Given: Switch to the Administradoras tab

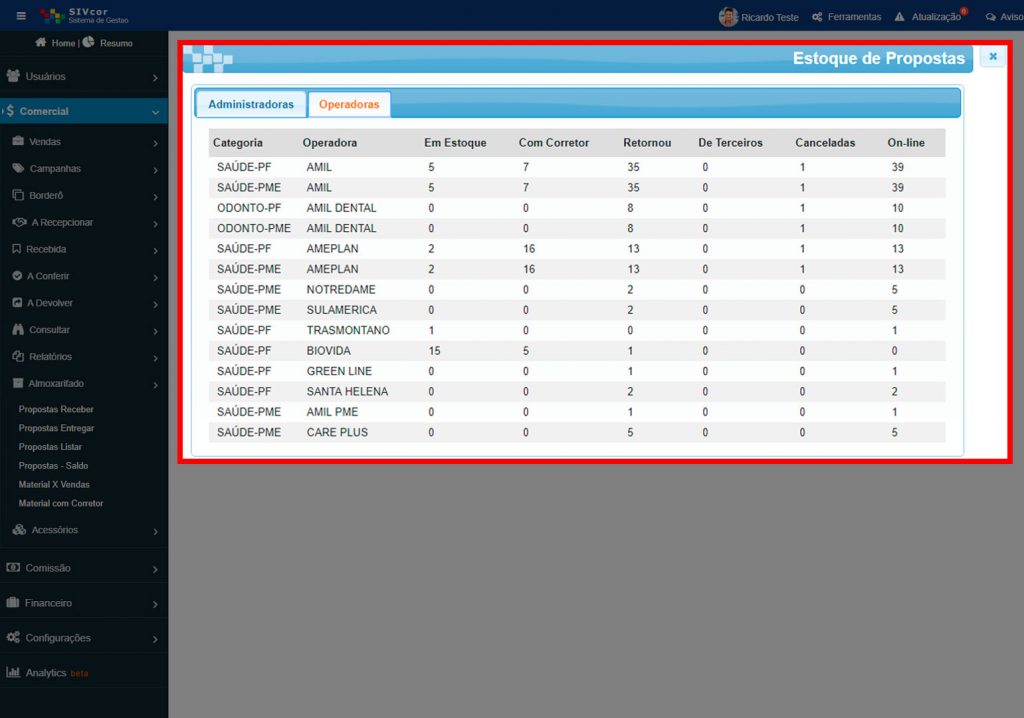Looking at the screenshot, I should tap(251, 104).
